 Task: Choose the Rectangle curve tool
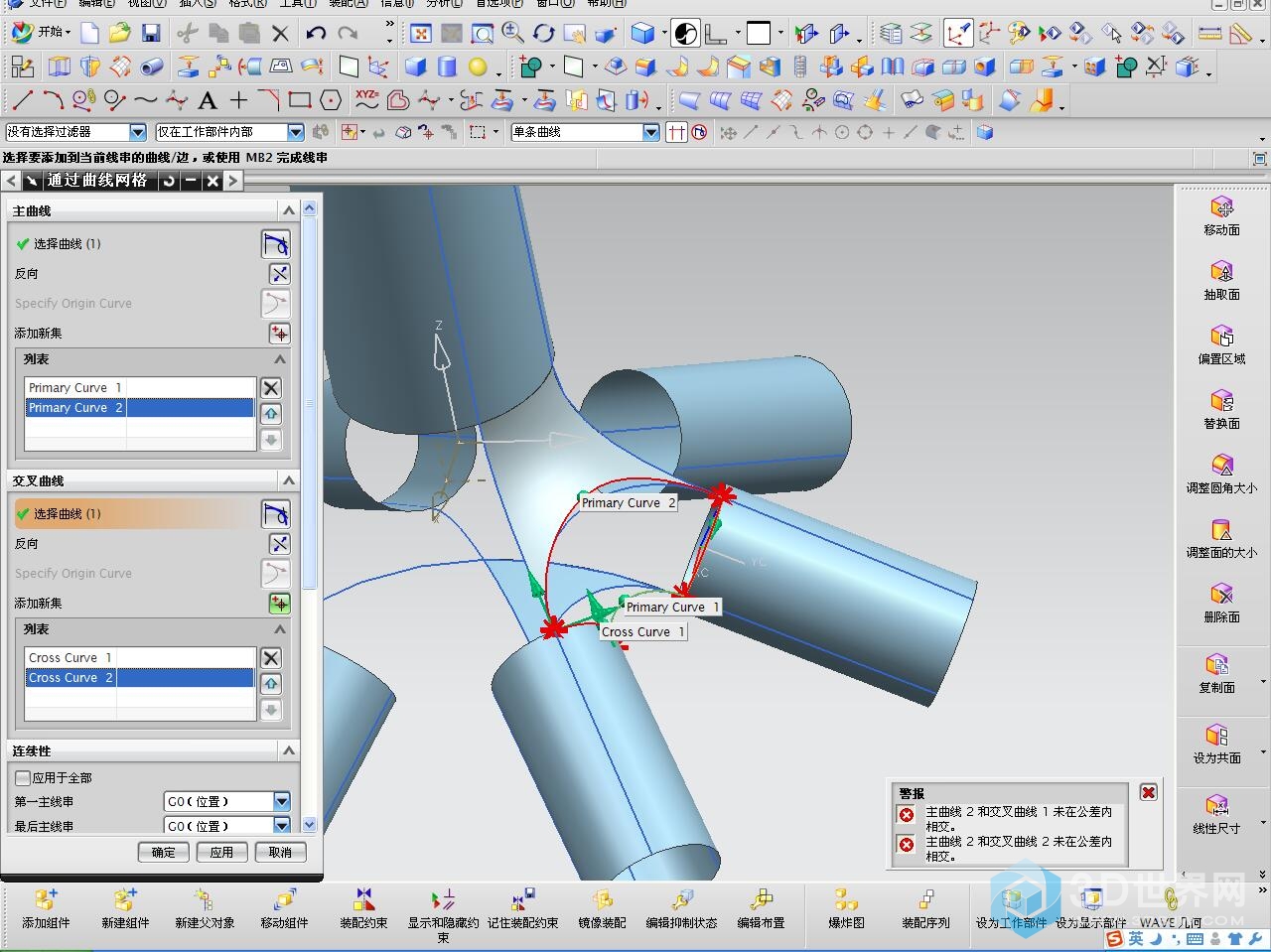(300, 100)
